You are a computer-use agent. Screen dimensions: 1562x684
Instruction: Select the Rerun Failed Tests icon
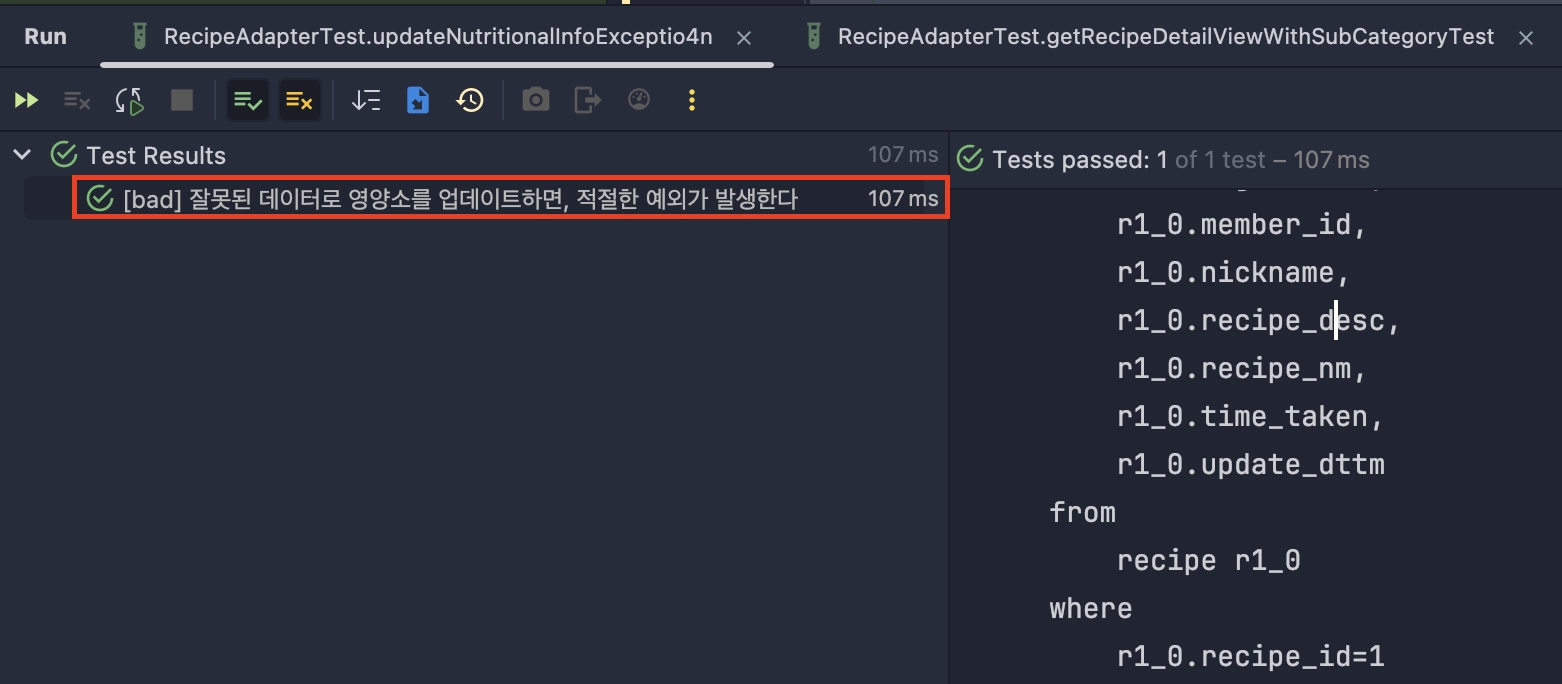tap(76, 100)
